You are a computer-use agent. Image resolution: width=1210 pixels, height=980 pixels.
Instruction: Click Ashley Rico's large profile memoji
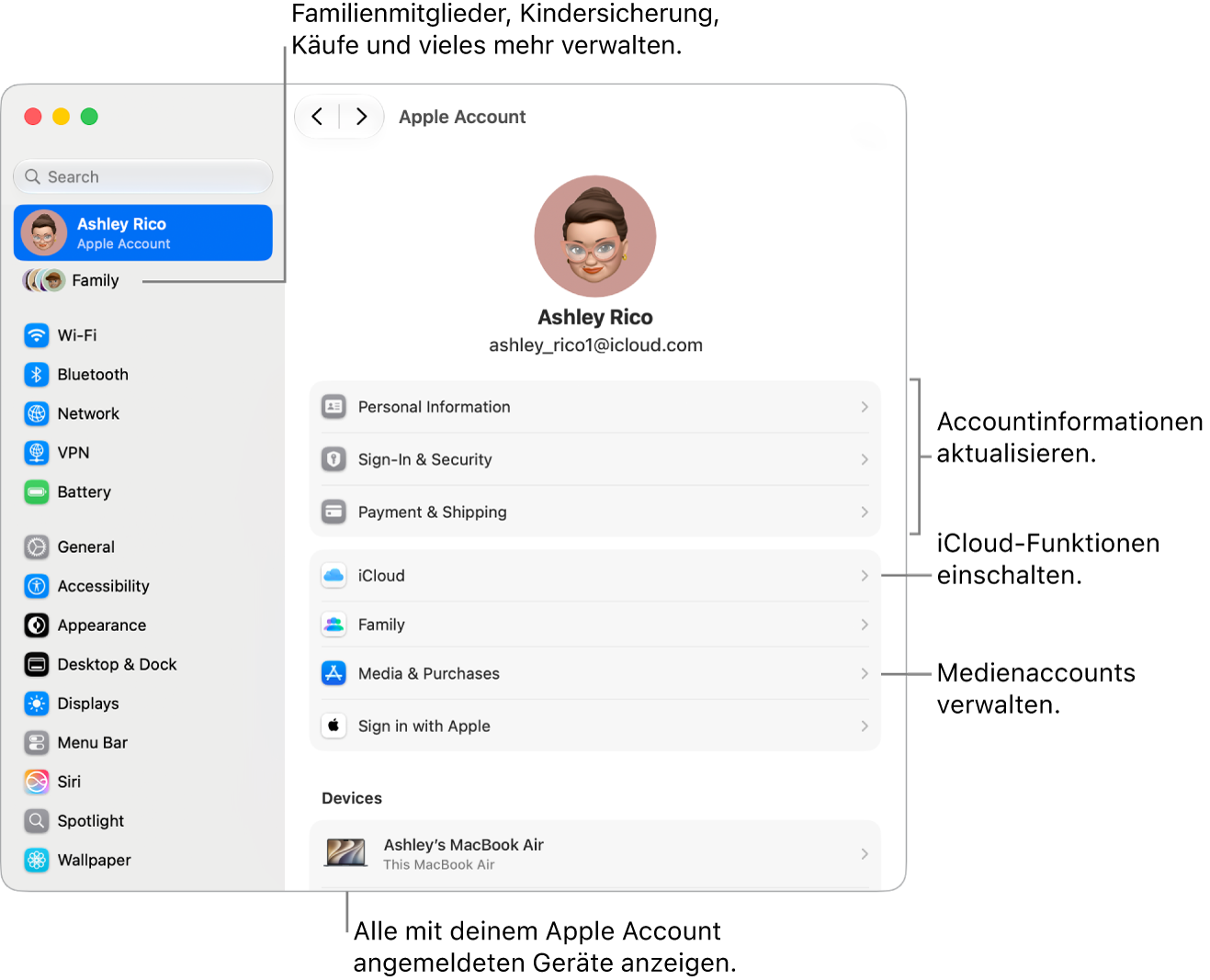point(595,236)
